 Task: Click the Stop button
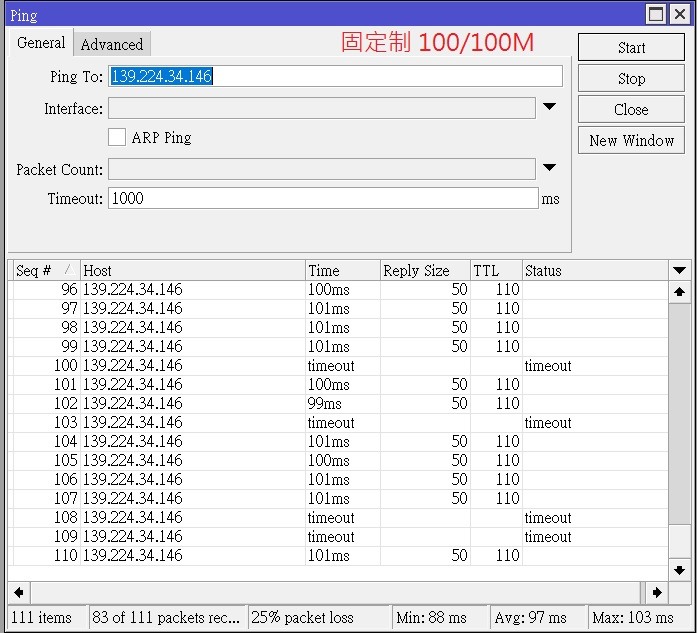[x=631, y=78]
